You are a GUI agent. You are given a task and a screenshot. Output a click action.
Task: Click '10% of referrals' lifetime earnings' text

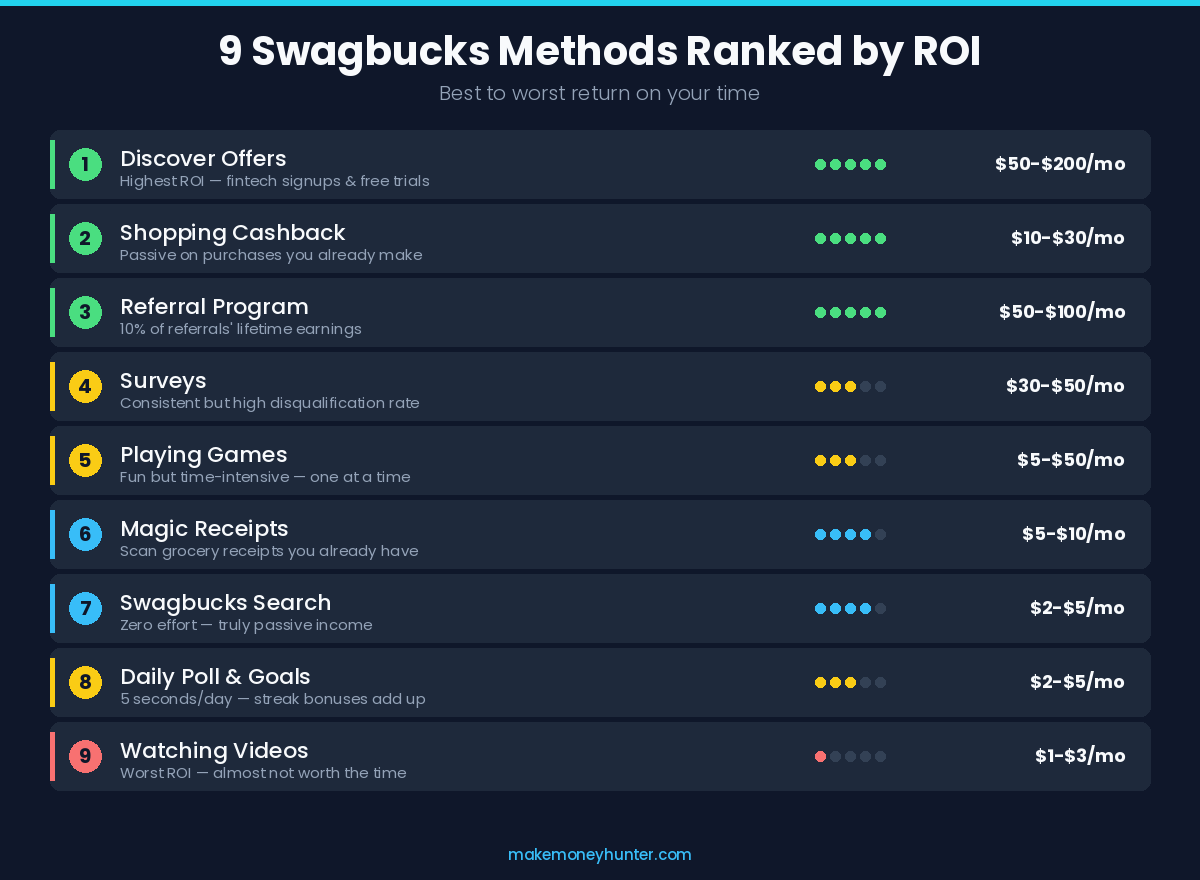click(x=241, y=329)
